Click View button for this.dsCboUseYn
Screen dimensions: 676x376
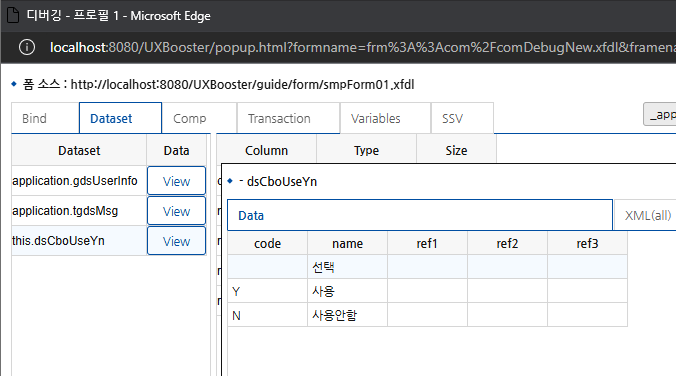[176, 241]
